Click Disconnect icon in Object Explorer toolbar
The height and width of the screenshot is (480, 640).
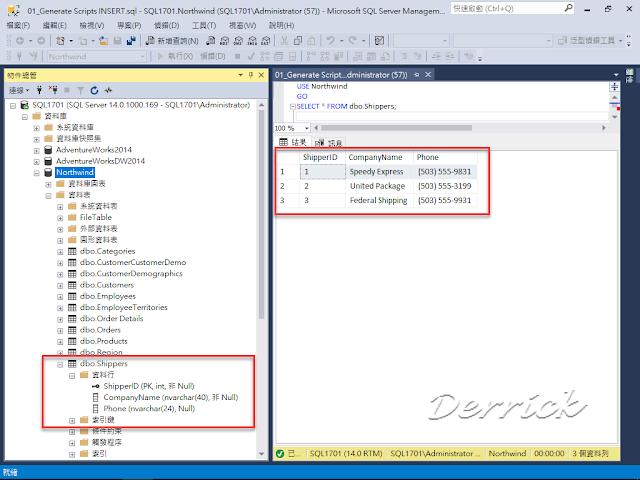(53, 90)
